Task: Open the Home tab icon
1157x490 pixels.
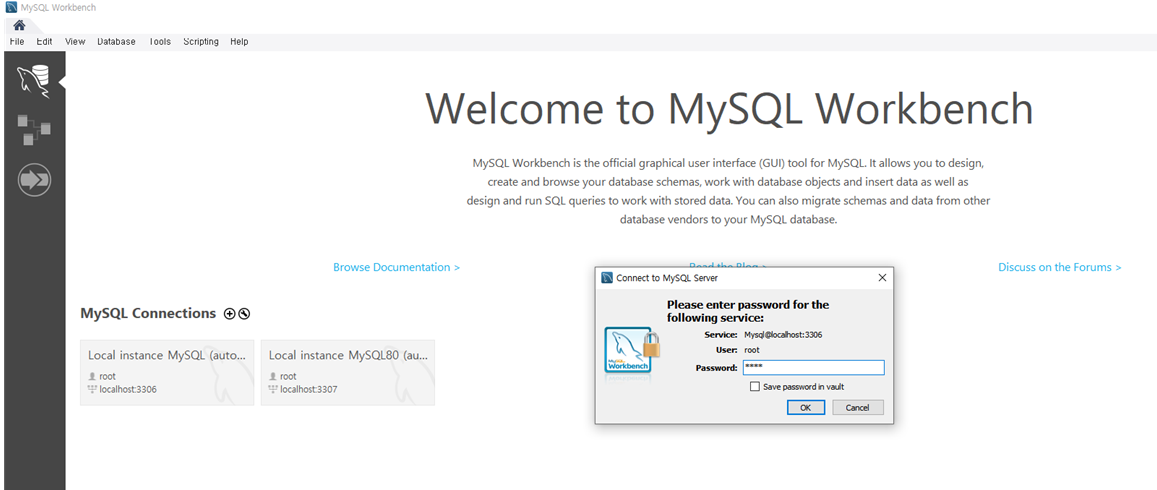Action: [19, 25]
